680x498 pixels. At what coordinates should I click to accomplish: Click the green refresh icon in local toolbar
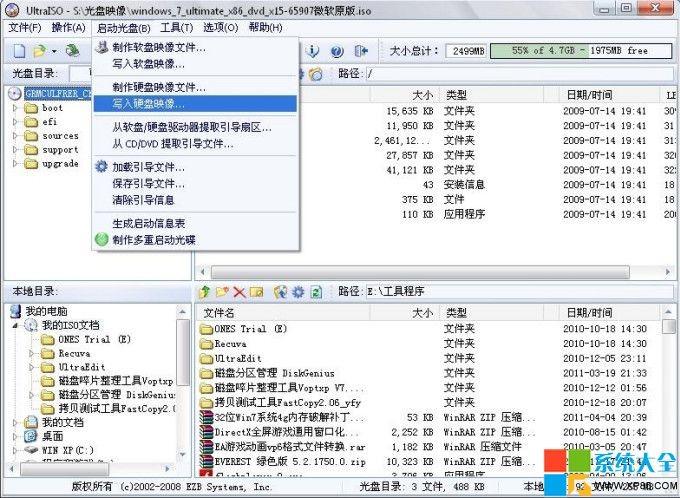(316, 292)
